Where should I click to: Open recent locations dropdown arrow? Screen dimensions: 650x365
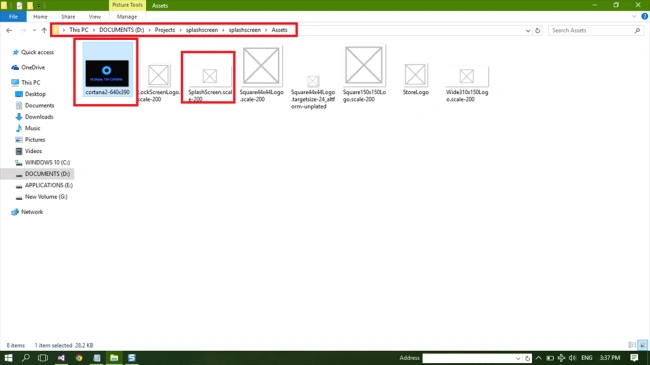[34, 30]
